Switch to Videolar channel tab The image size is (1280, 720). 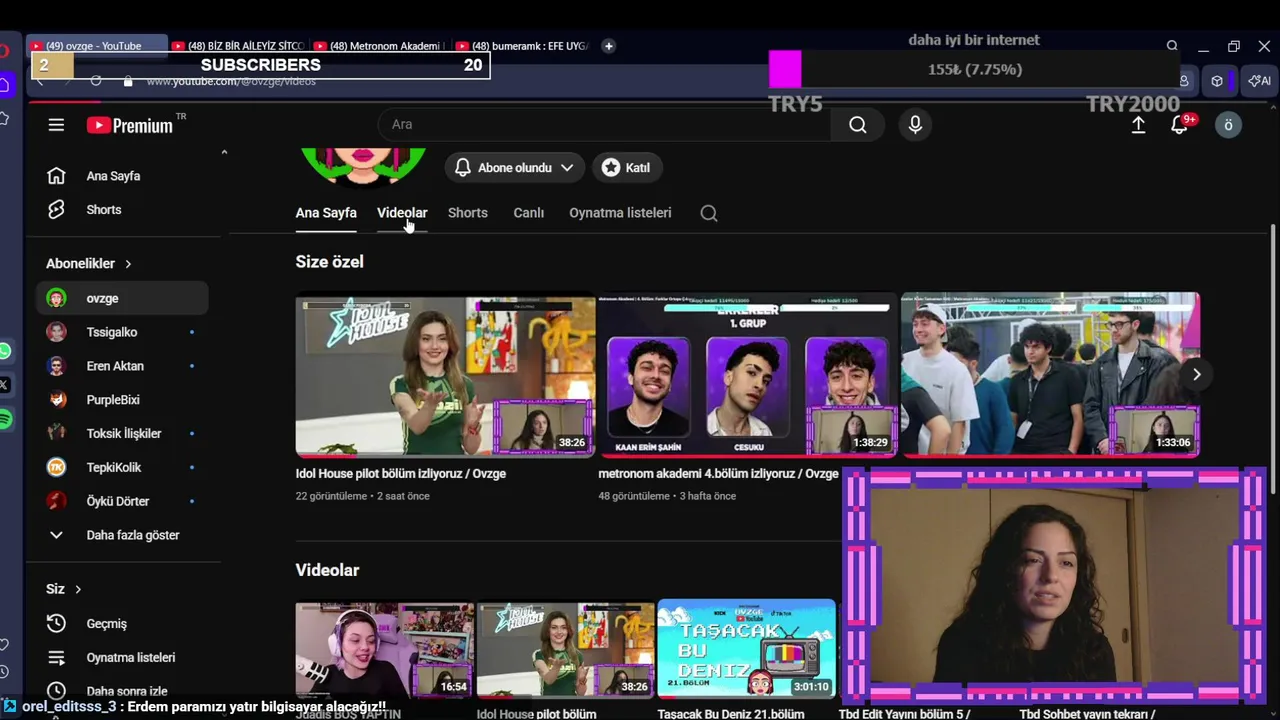402,213
